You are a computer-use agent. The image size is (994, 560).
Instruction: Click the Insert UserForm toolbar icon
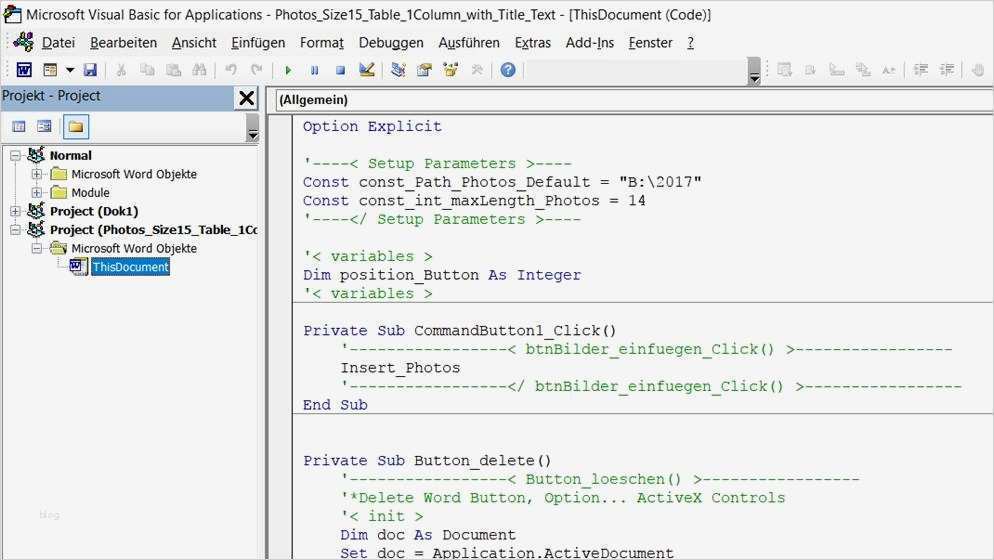tap(50, 70)
